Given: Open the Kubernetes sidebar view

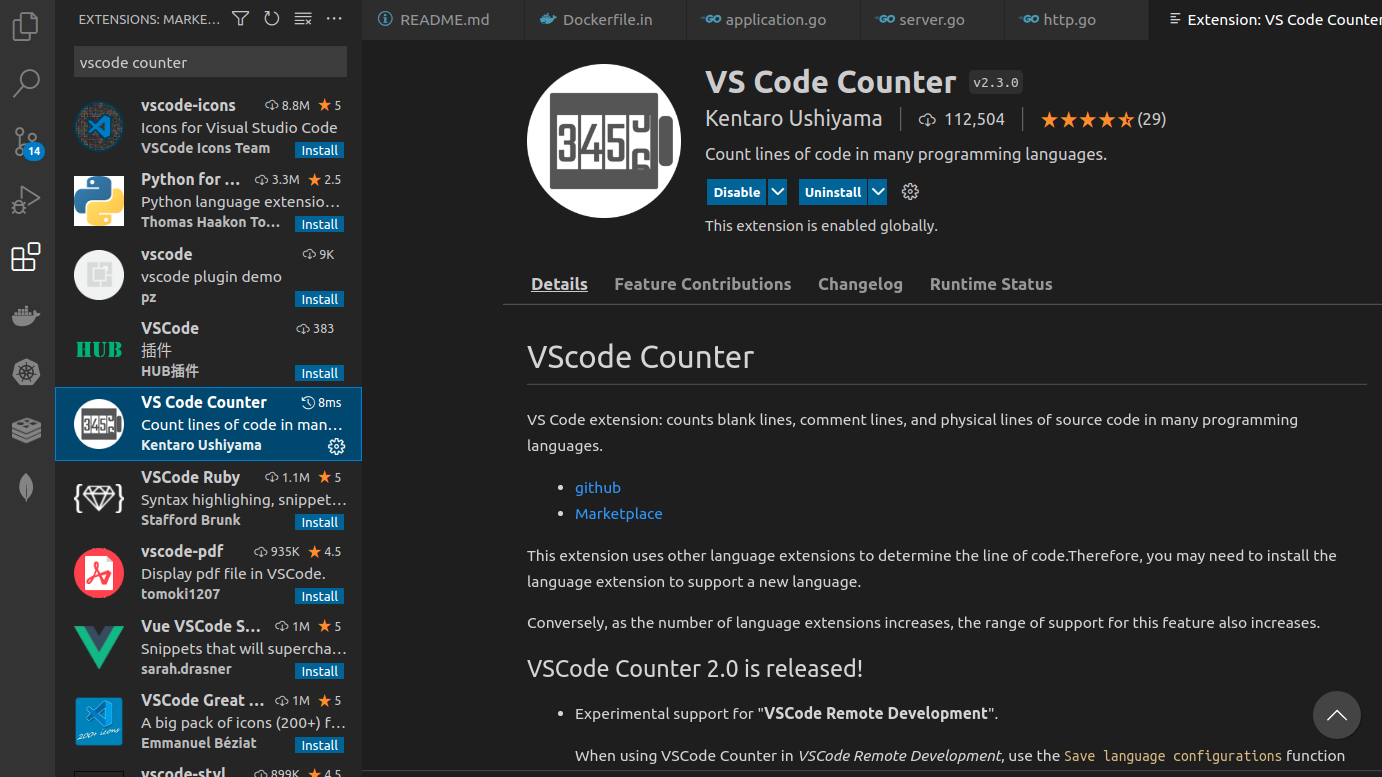Looking at the screenshot, I should coord(25,372).
